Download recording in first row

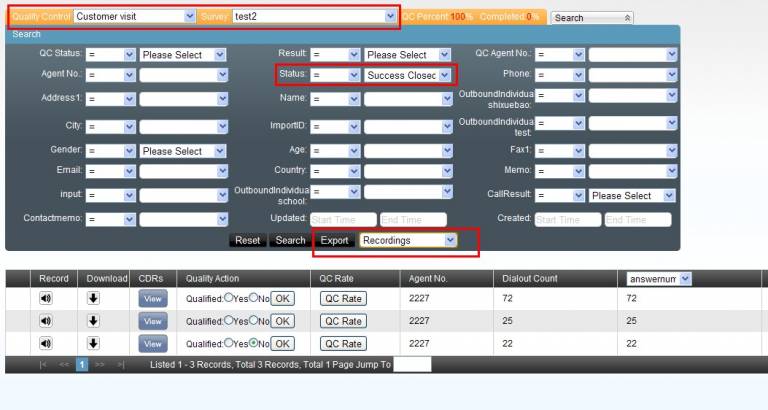click(93, 298)
